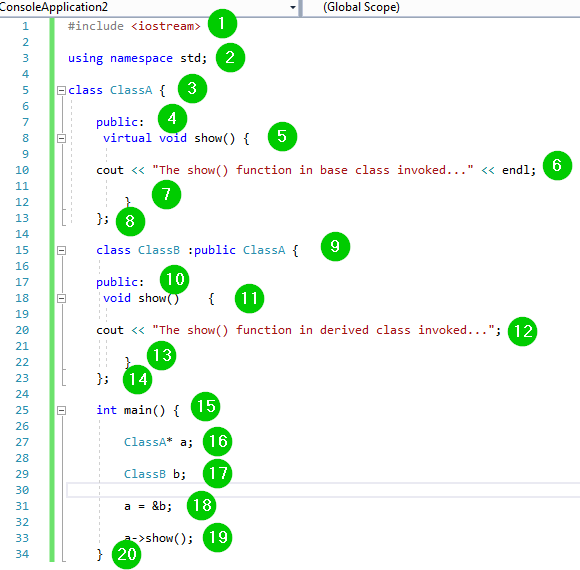Collapse the int main() function block
Image resolution: width=580 pixels, height=570 pixels.
click(61, 410)
